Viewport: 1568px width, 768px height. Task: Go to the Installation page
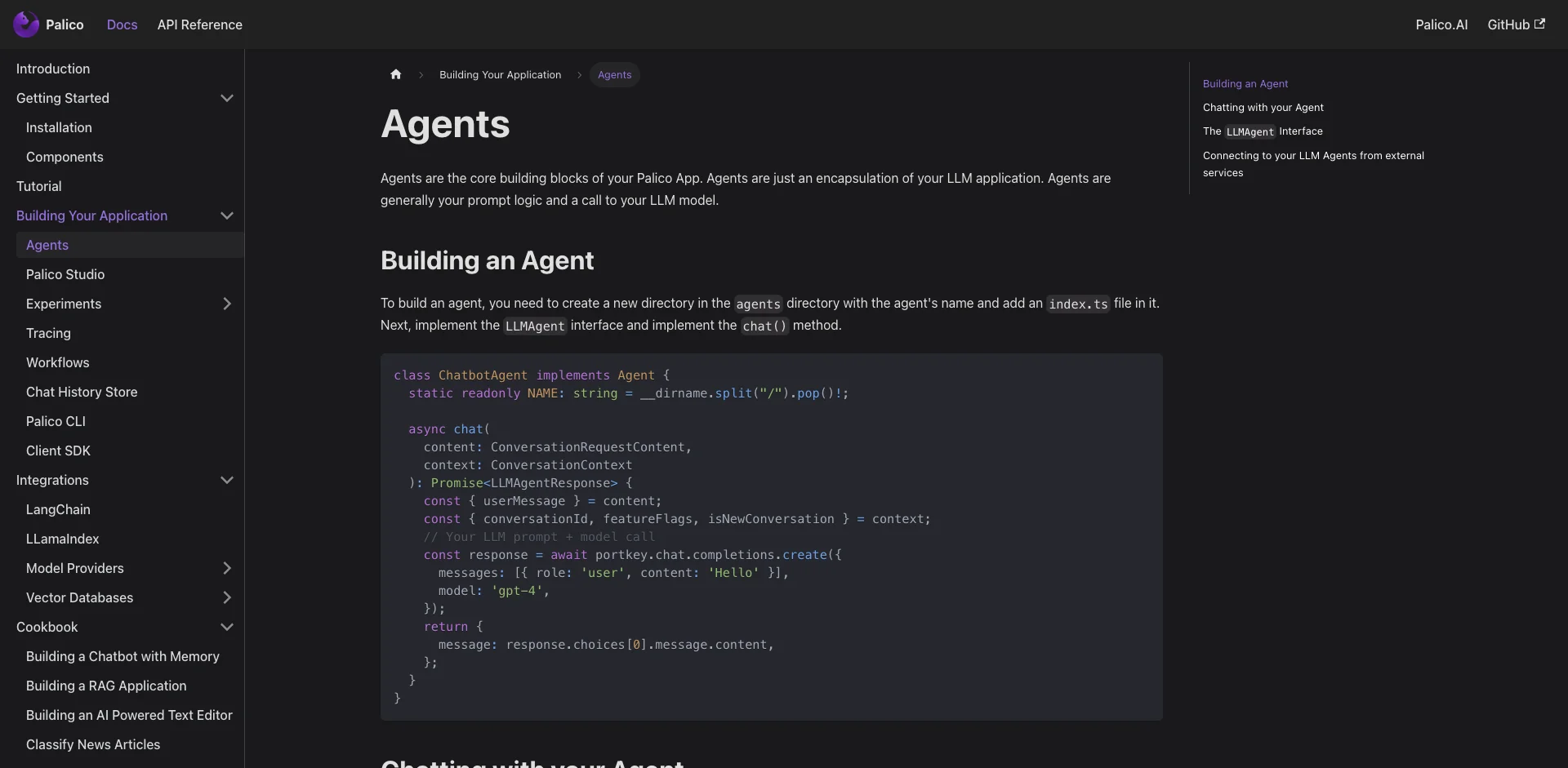tap(59, 127)
